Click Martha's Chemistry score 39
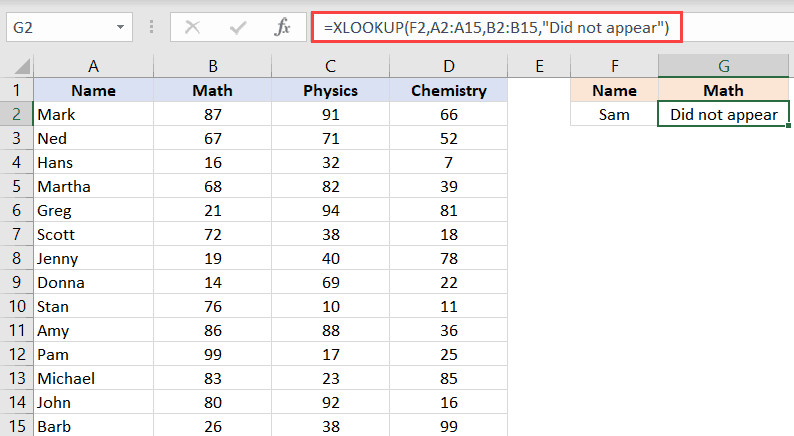 [449, 186]
